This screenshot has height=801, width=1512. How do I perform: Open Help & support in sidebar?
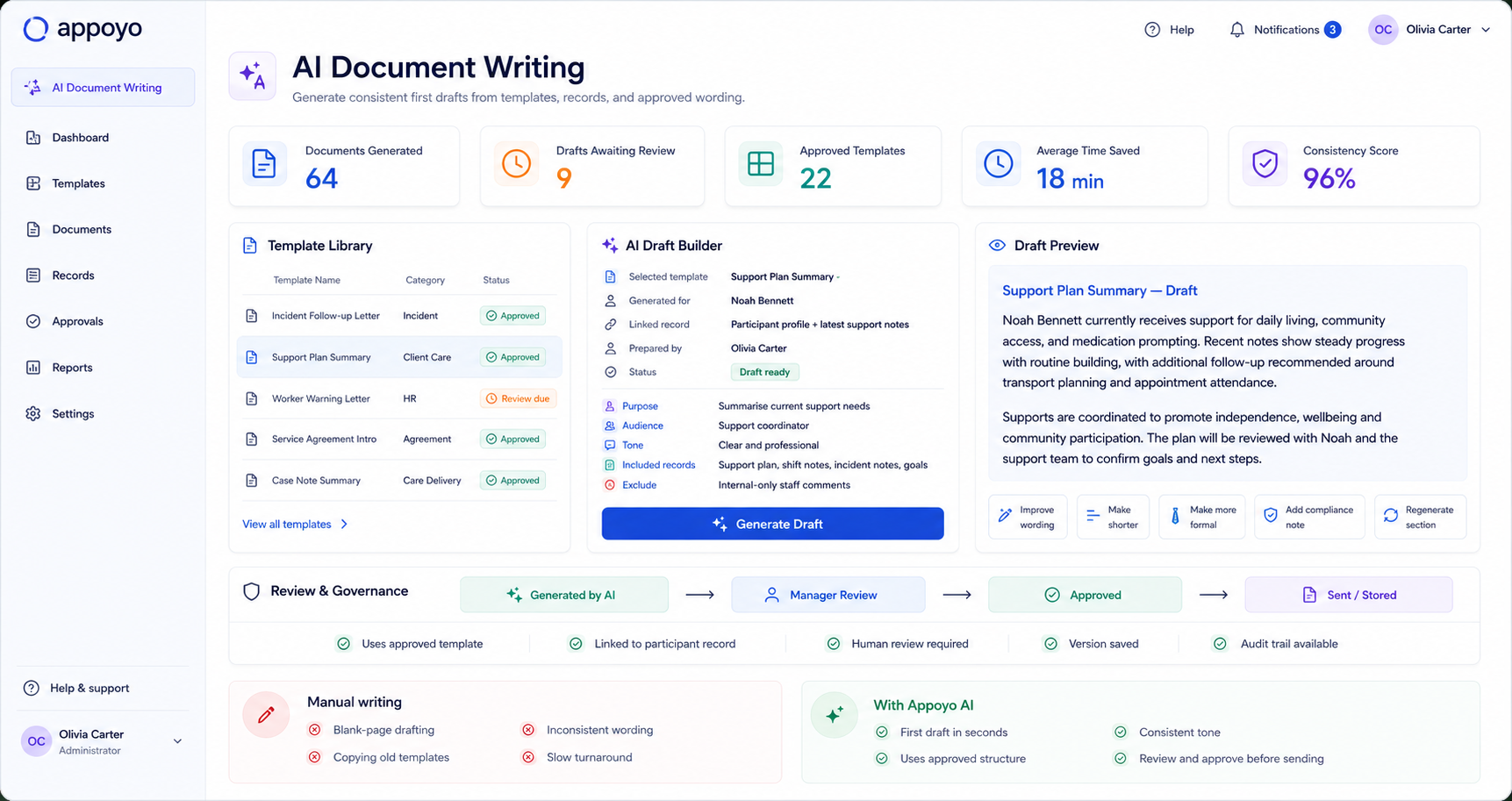[89, 688]
